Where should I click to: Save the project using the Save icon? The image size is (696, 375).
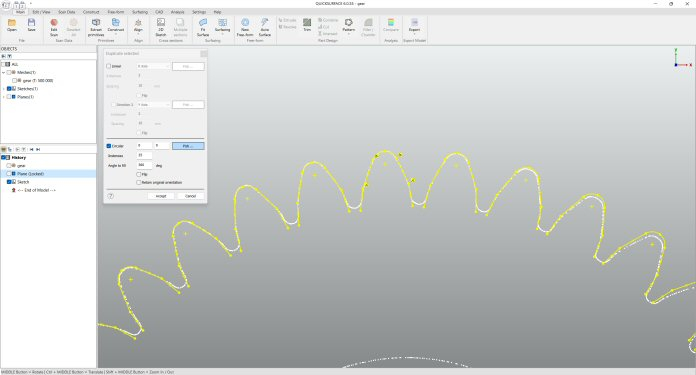[32, 25]
